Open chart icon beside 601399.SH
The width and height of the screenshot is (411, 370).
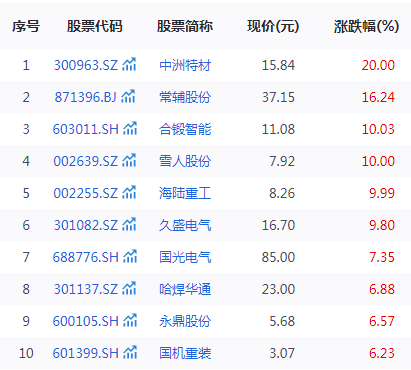(130, 353)
